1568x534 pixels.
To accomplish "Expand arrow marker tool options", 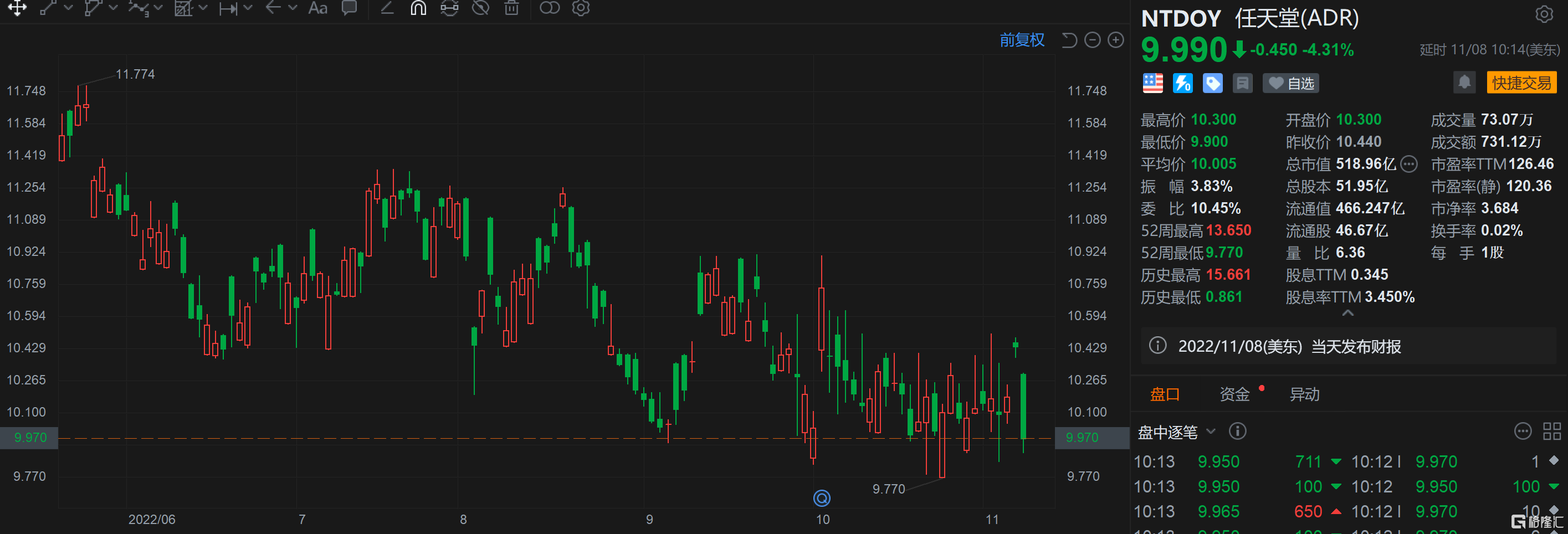I will click(293, 8).
